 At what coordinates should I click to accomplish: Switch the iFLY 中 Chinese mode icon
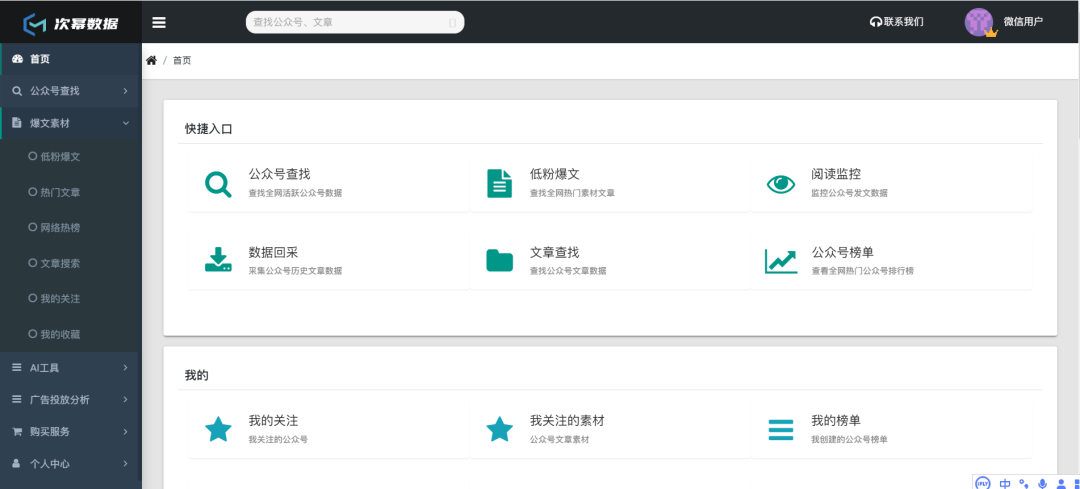coord(1005,483)
